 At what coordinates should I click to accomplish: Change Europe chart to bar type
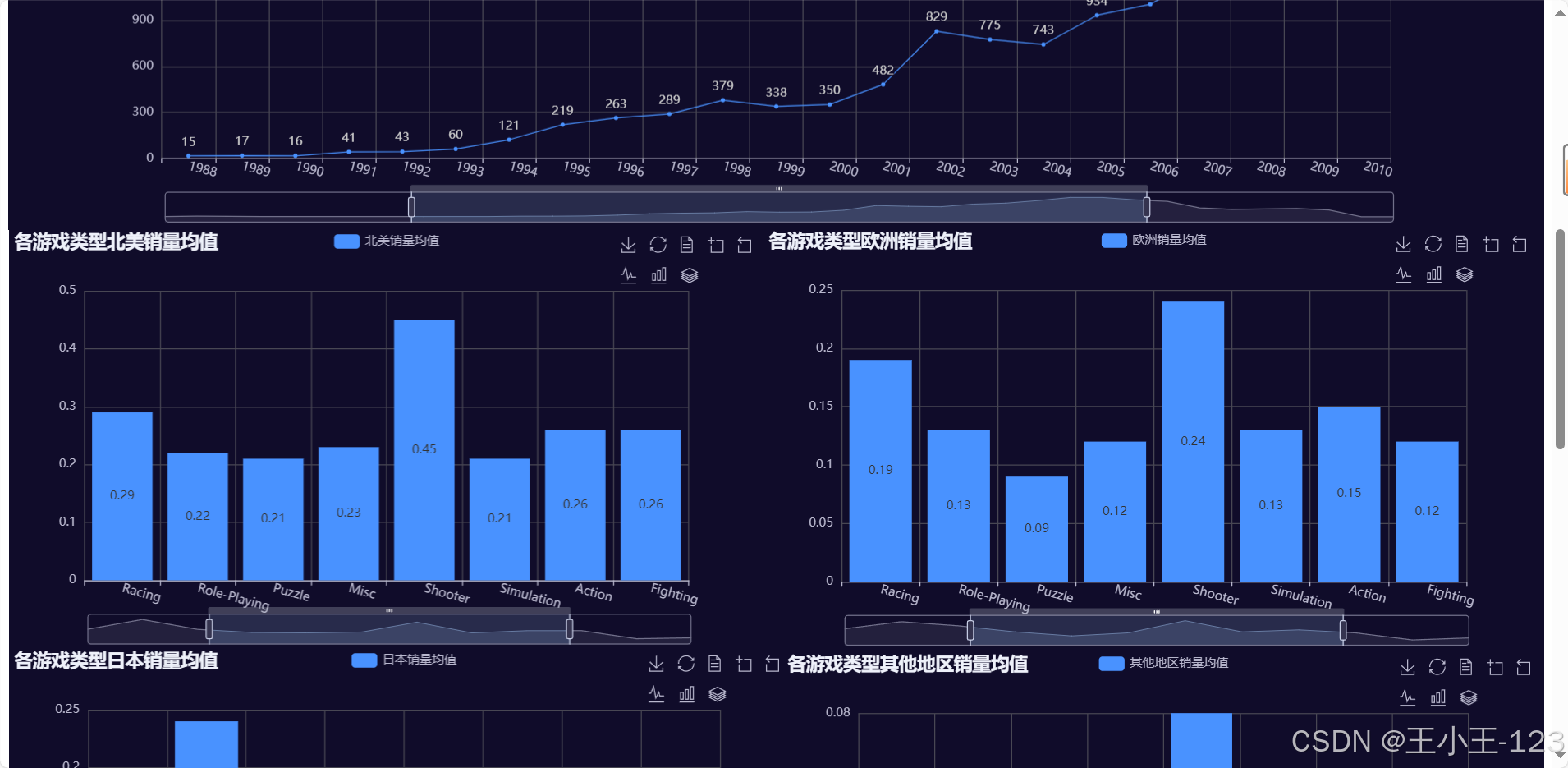click(x=1433, y=274)
